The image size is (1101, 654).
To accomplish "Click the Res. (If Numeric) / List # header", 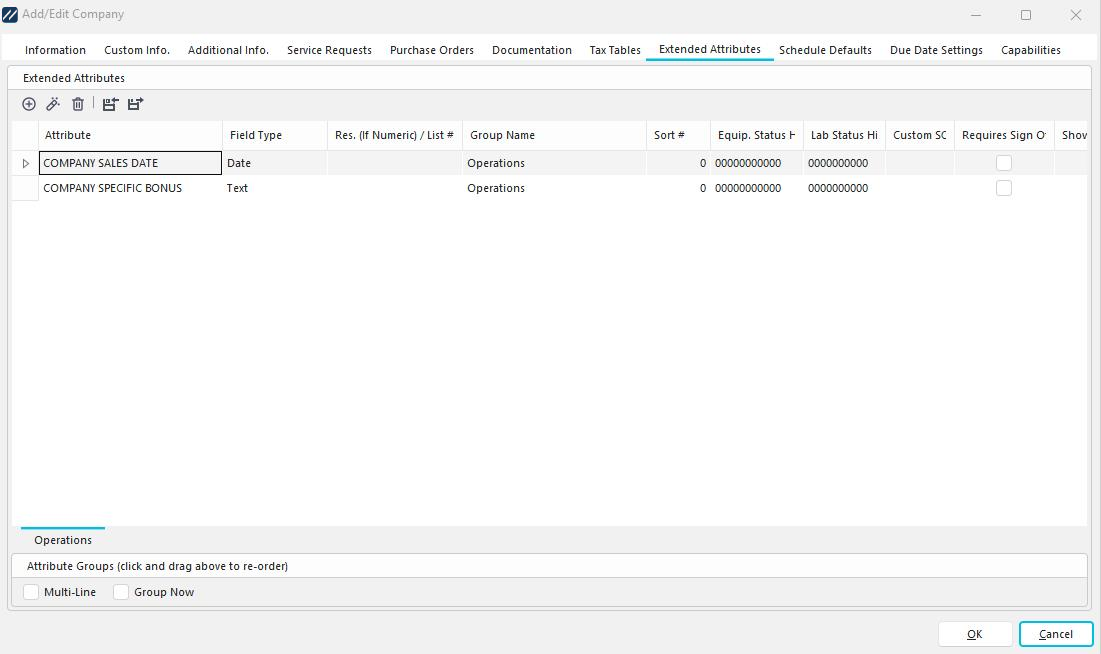I will 395,135.
